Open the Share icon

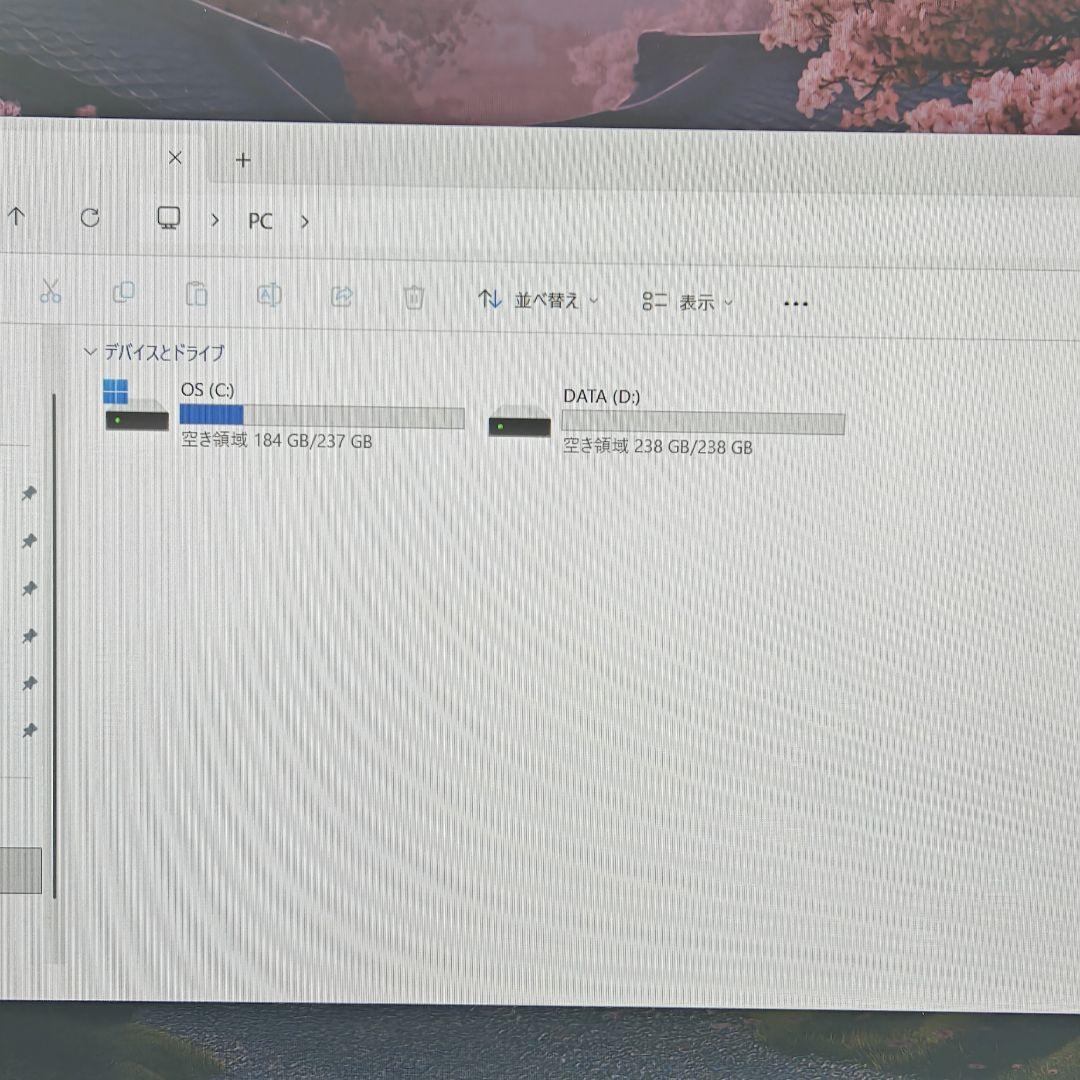pos(342,296)
